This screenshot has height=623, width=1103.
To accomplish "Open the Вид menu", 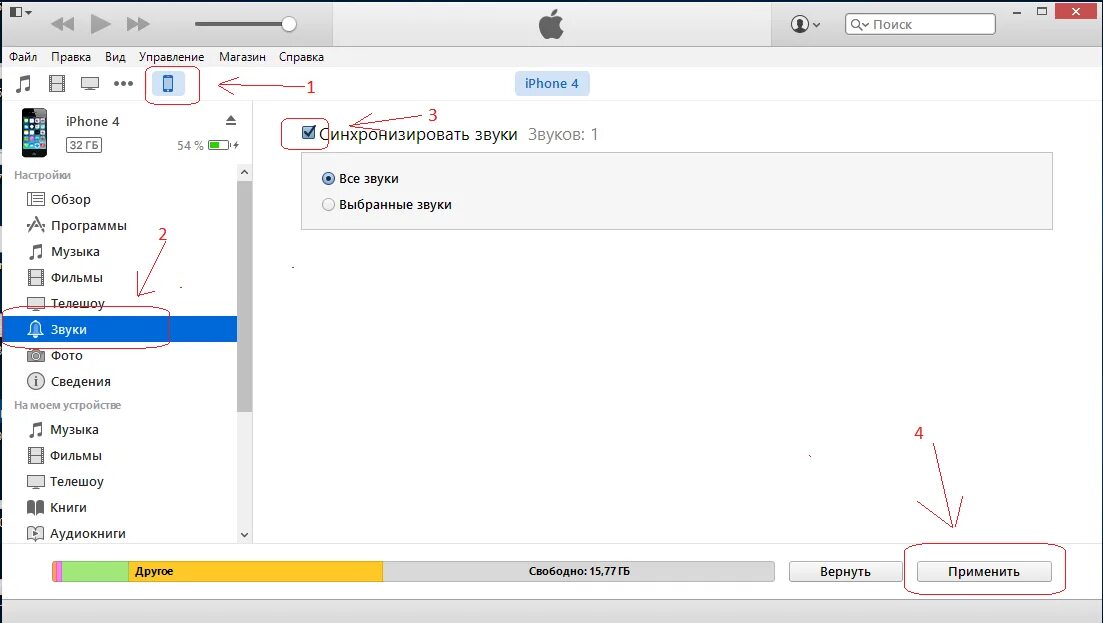I will coord(115,57).
